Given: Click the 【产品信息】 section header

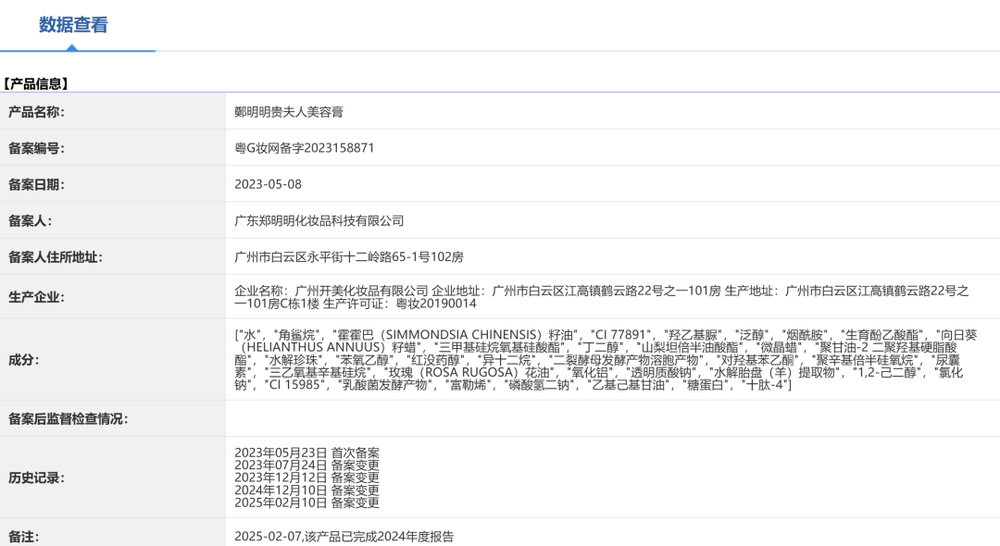Looking at the screenshot, I should click(36, 84).
